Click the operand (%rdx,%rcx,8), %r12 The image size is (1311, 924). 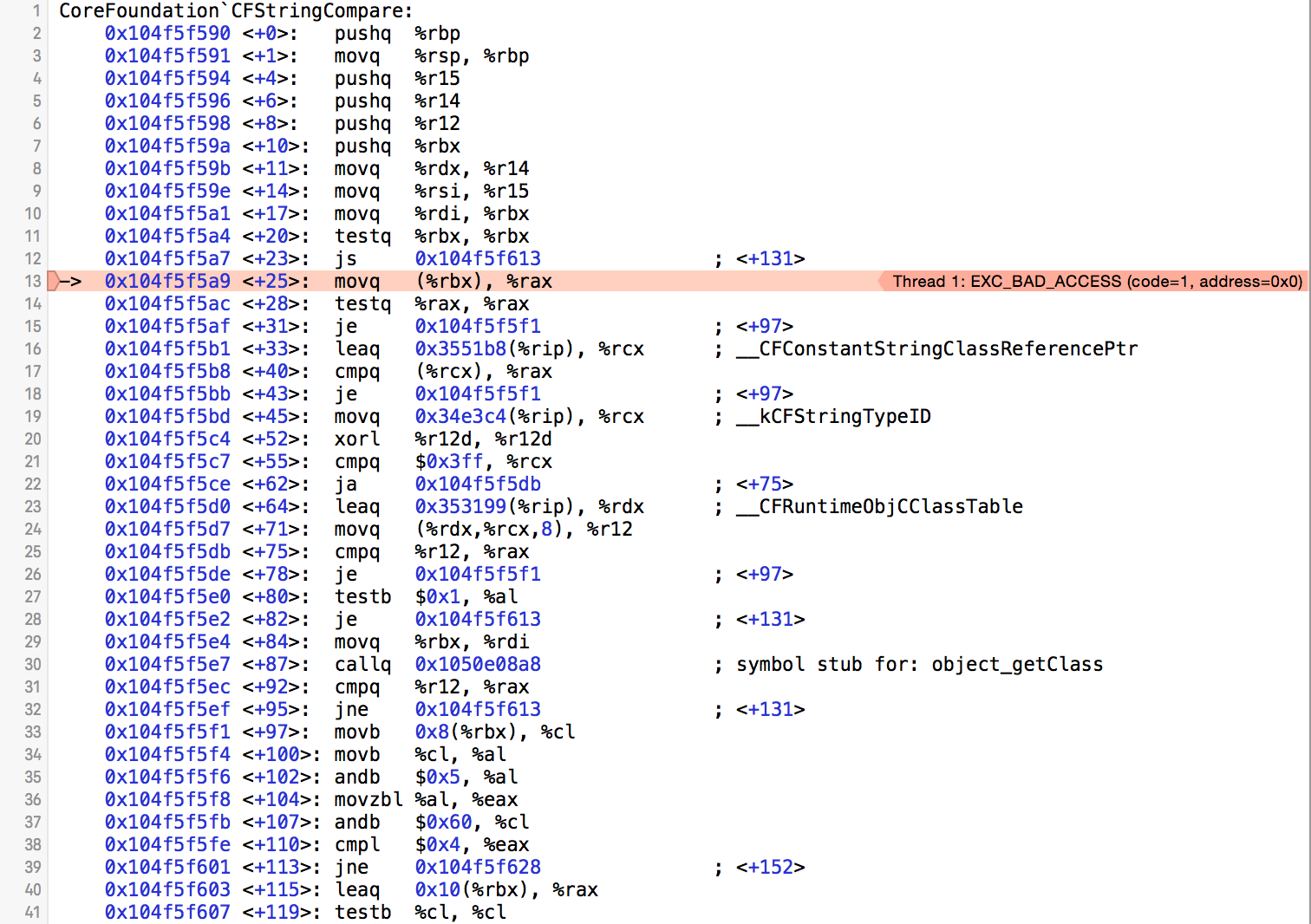(x=524, y=529)
